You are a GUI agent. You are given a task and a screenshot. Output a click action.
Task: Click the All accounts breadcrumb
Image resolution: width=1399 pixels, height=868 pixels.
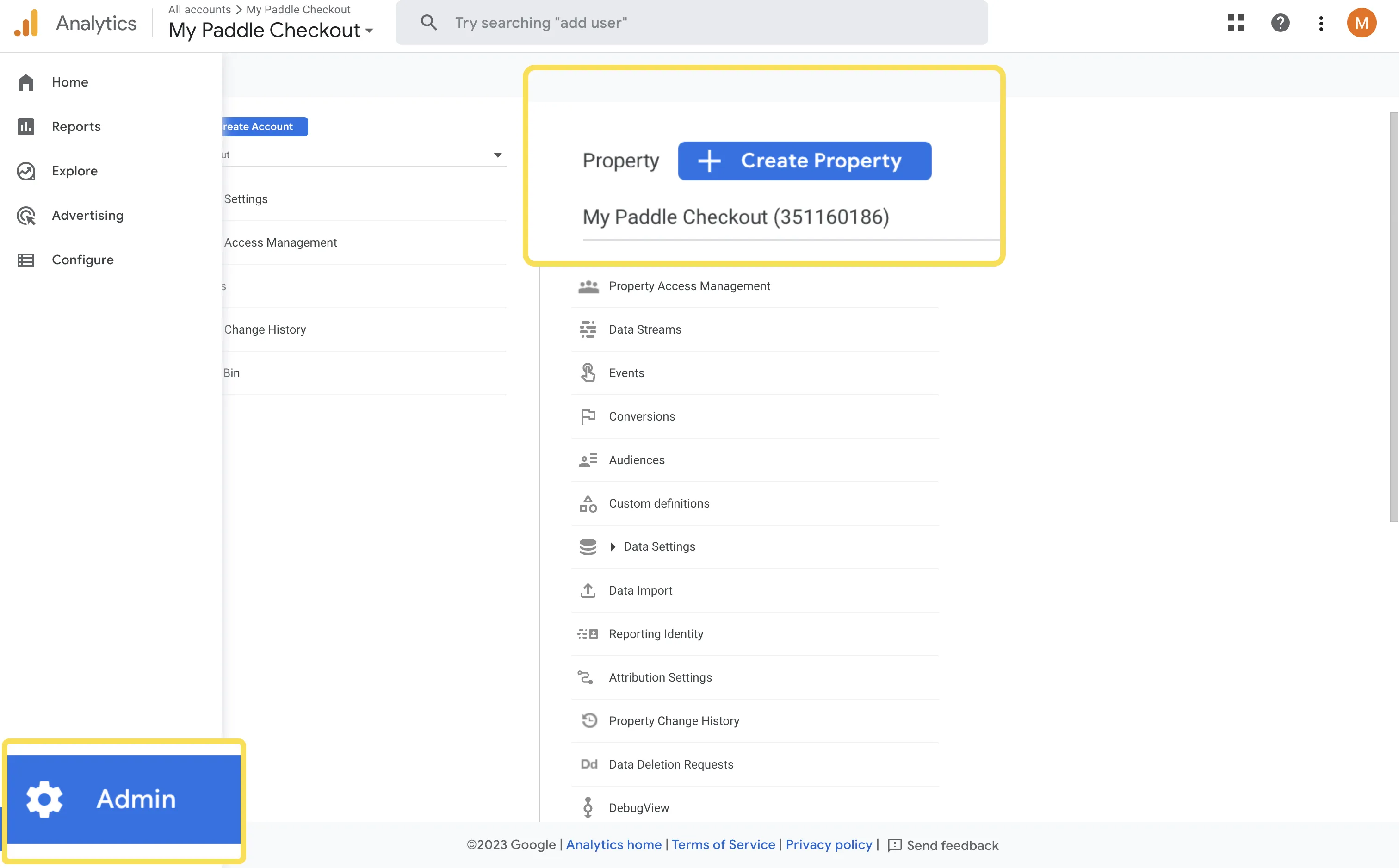(198, 9)
